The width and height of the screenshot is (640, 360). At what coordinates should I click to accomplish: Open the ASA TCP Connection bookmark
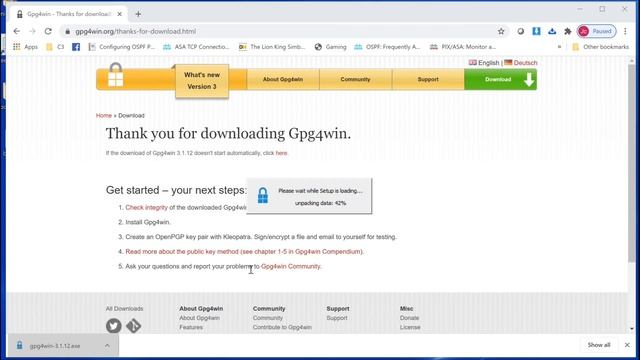(x=196, y=47)
